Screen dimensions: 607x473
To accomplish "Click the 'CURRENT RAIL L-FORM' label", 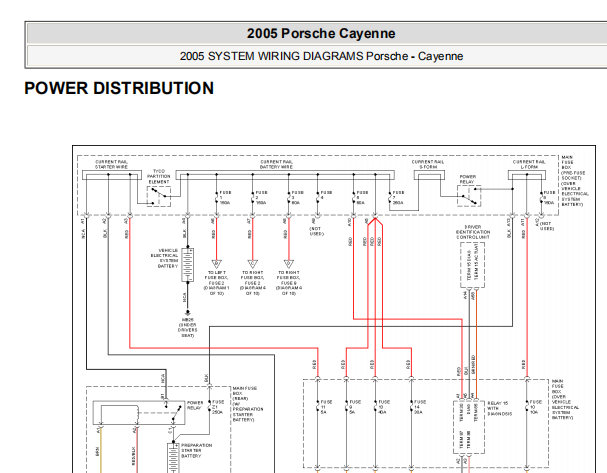I will pos(529,164).
